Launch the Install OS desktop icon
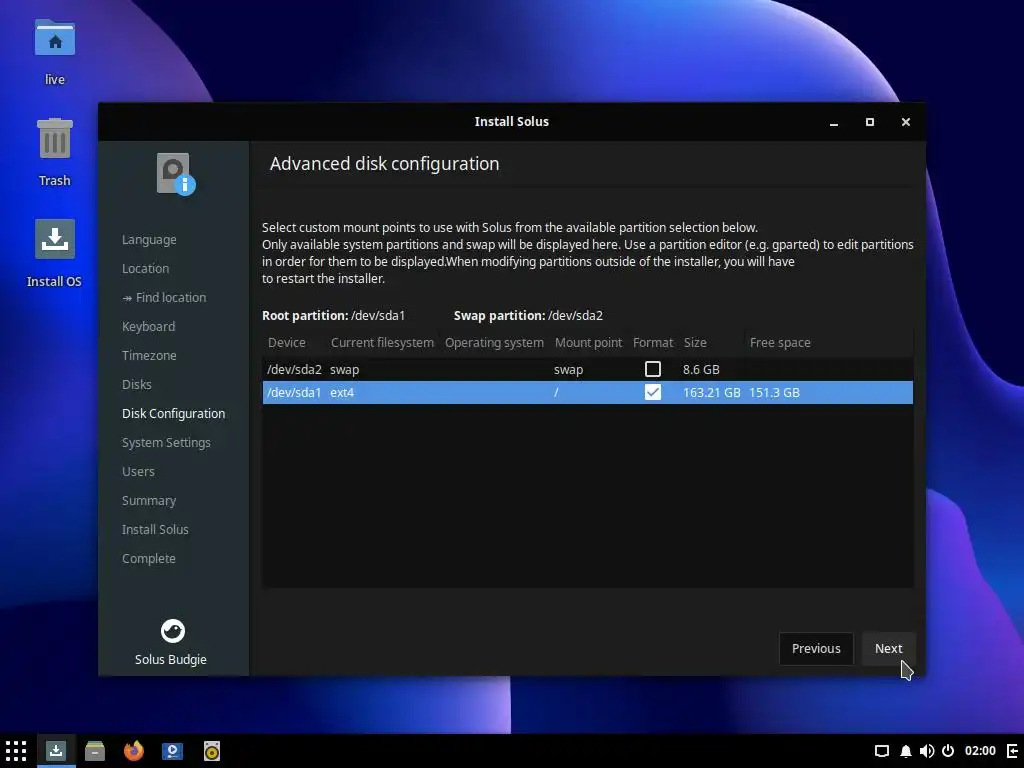The image size is (1024, 768). click(x=55, y=239)
